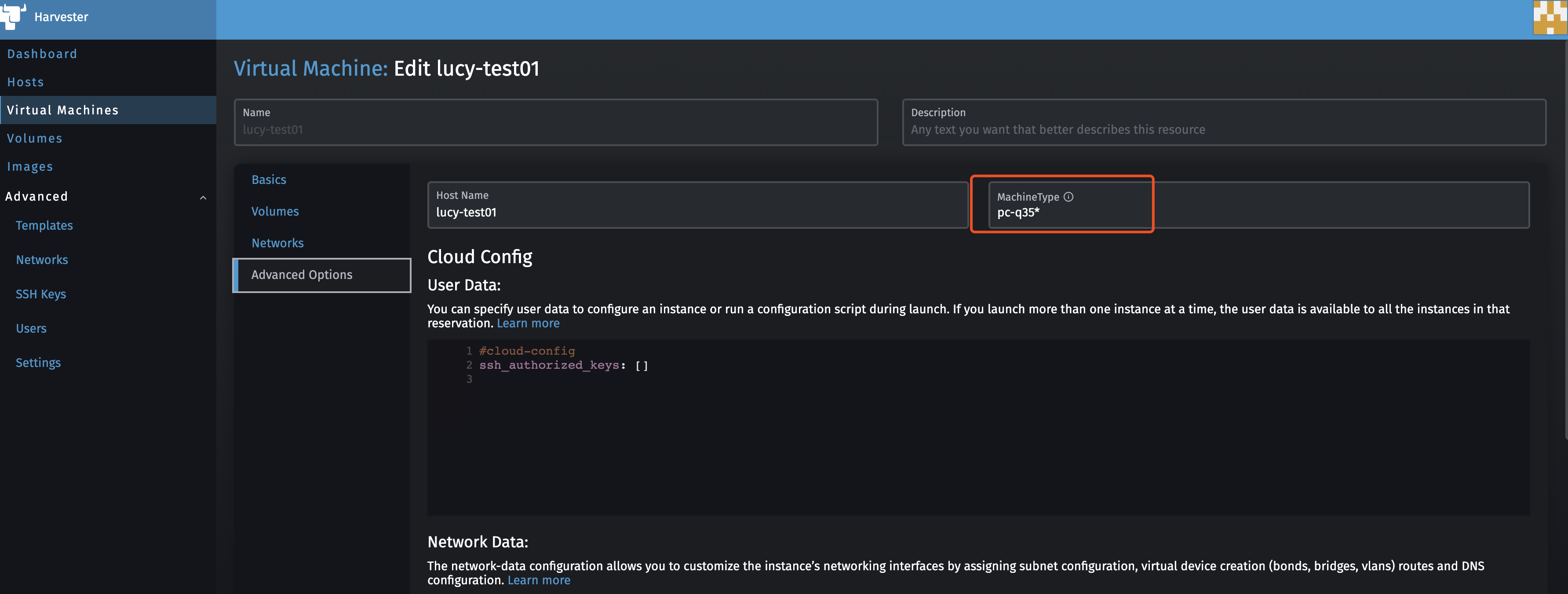This screenshot has height=594, width=1568.
Task: Switch to the Volumes tab
Action: (x=274, y=211)
